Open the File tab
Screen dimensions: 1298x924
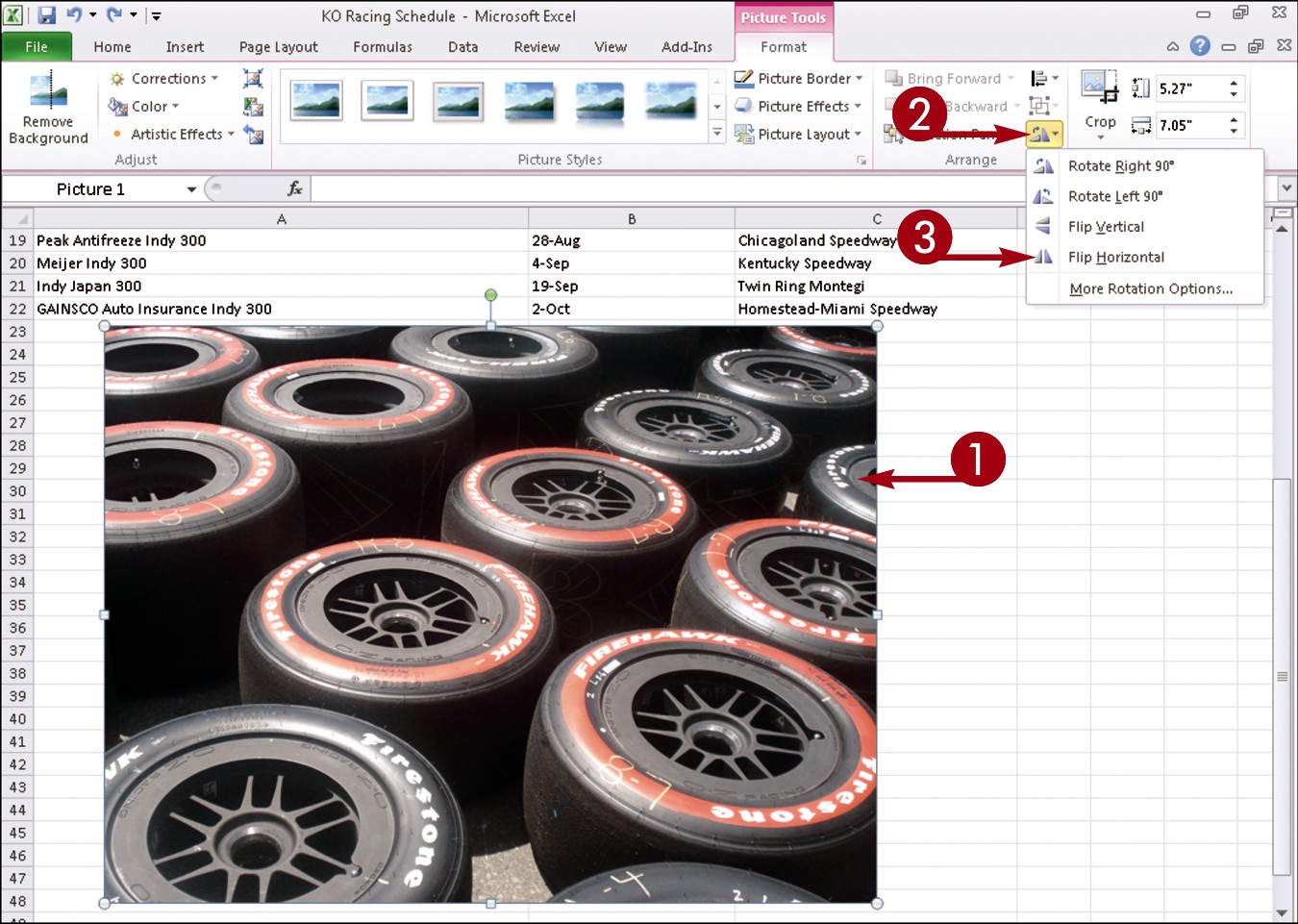[x=37, y=47]
